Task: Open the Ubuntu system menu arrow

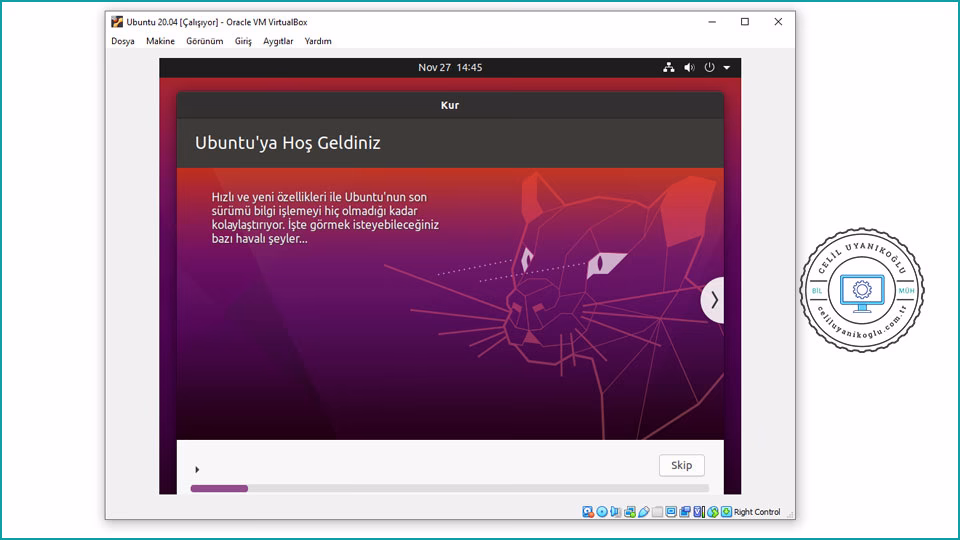Action: coord(727,68)
